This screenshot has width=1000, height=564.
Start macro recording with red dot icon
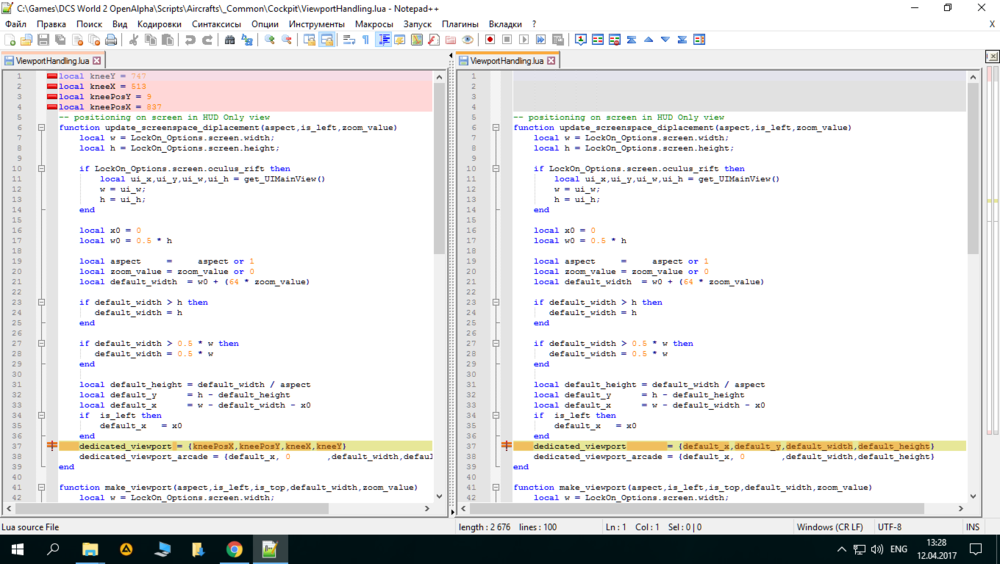[x=490, y=40]
